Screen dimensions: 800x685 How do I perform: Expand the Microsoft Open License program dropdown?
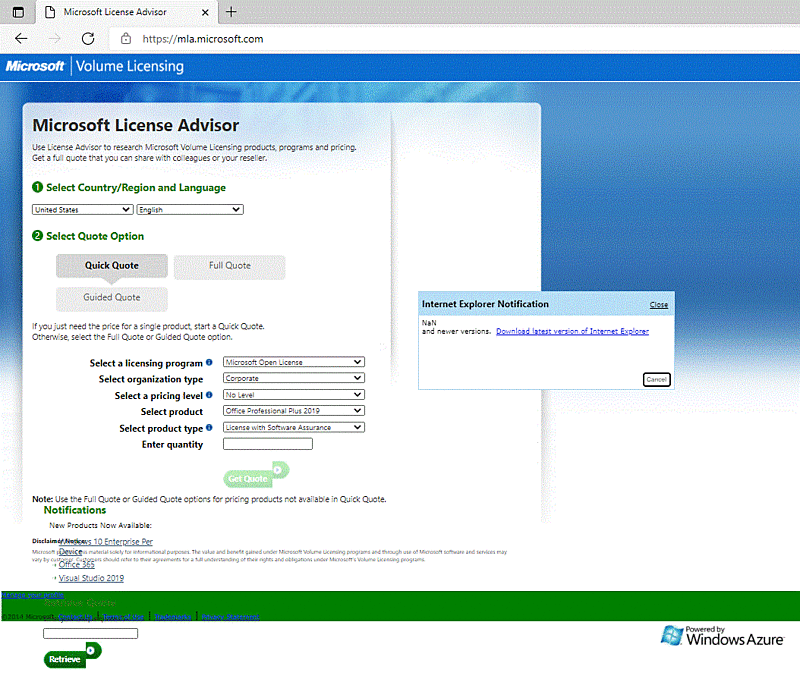pyautogui.click(x=293, y=362)
